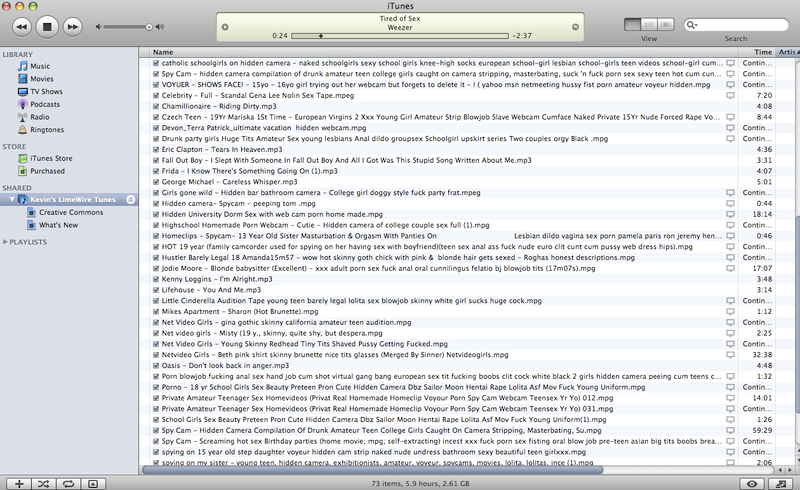
Task: Skip to next track button
Action: 72,25
